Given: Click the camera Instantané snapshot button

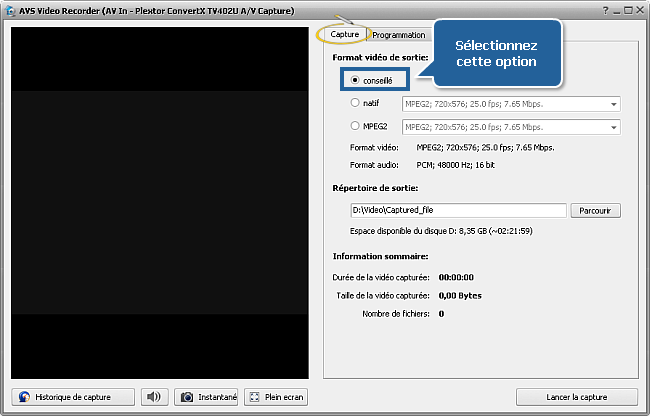Looking at the screenshot, I should [206, 397].
